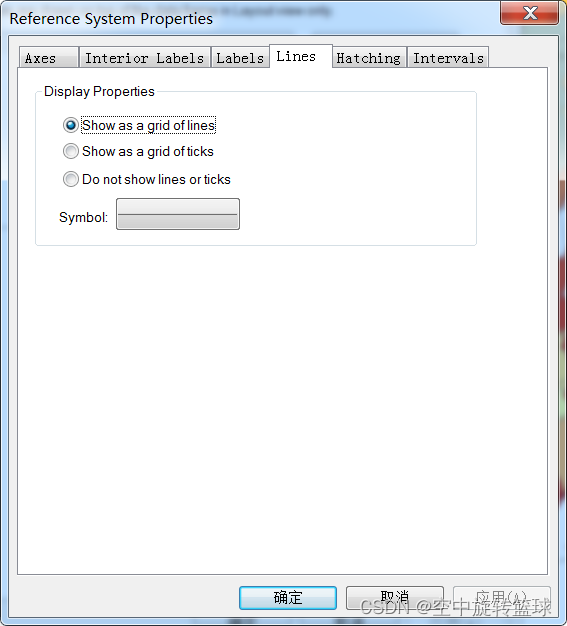This screenshot has width=567, height=626.
Task: Close the Reference System Properties dialog
Action: [529, 13]
